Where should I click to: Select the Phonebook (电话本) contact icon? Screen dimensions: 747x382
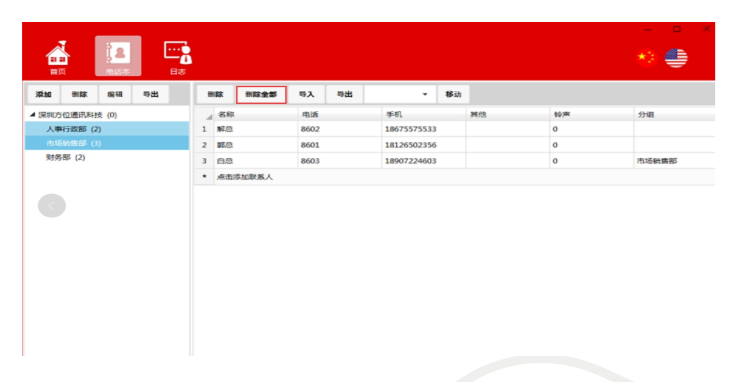pyautogui.click(x=118, y=53)
